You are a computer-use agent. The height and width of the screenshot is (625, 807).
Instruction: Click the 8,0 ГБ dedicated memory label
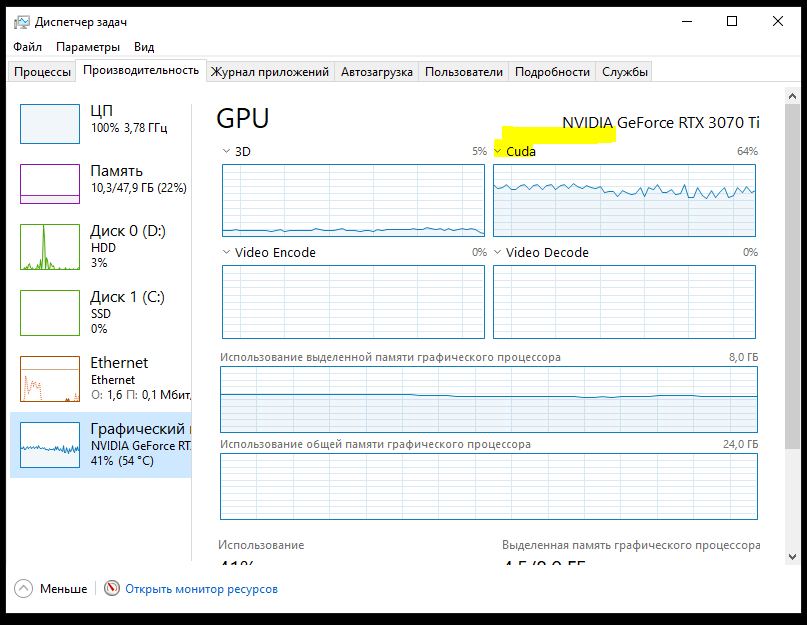pos(743,357)
